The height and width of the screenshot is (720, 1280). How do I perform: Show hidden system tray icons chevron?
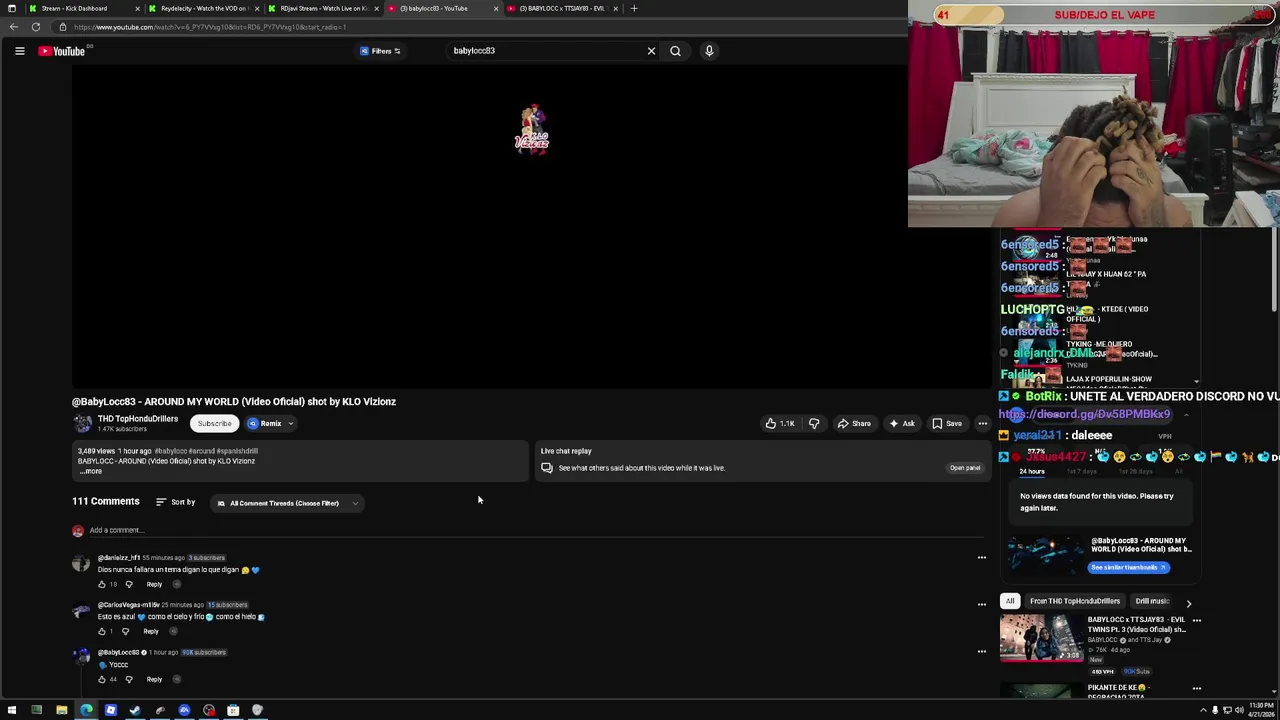1204,710
